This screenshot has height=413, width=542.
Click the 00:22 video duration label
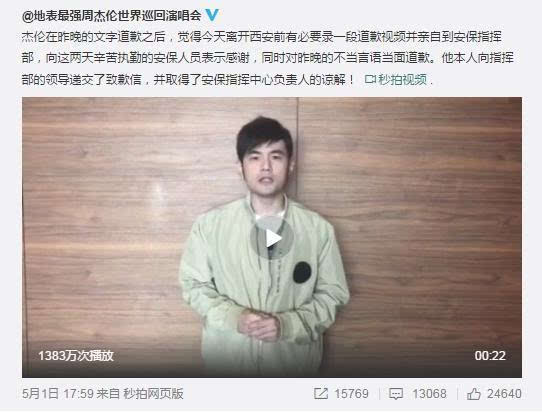click(x=490, y=356)
